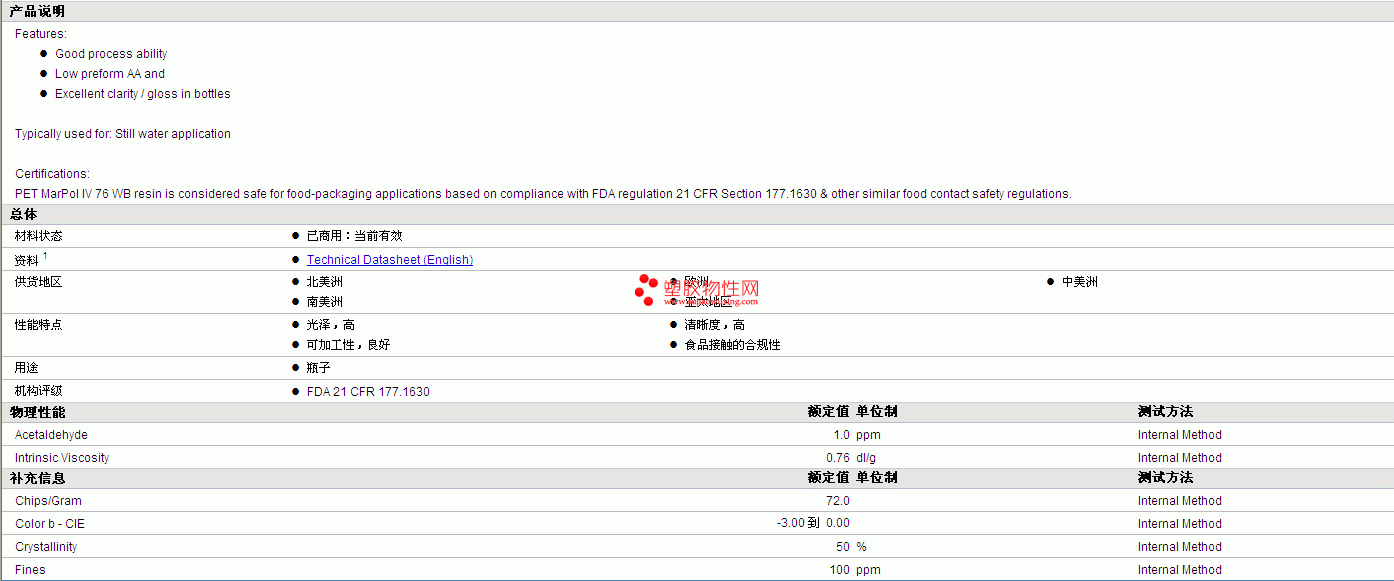Click the Acetaldehyde value 1.0
1394x581 pixels.
click(841, 435)
